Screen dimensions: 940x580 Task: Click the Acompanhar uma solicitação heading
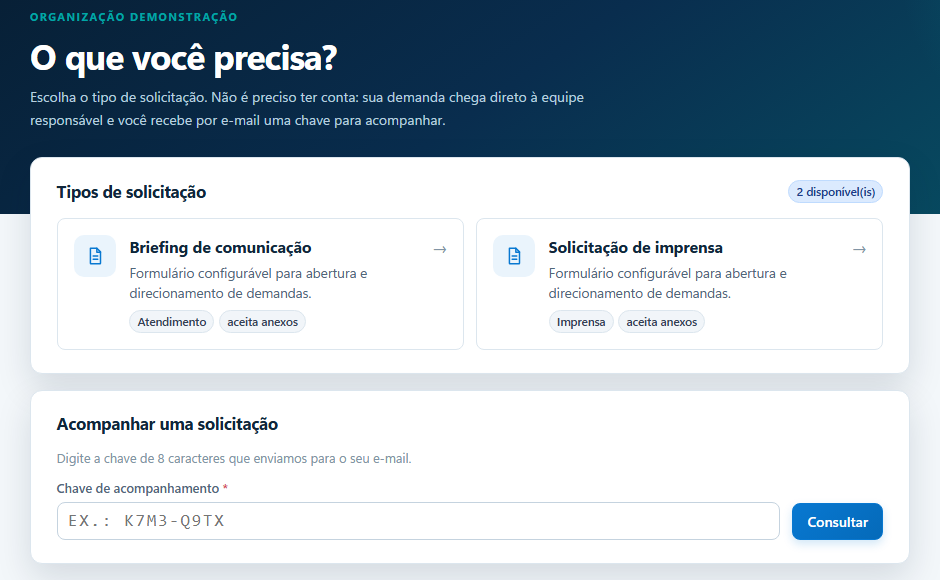167,424
